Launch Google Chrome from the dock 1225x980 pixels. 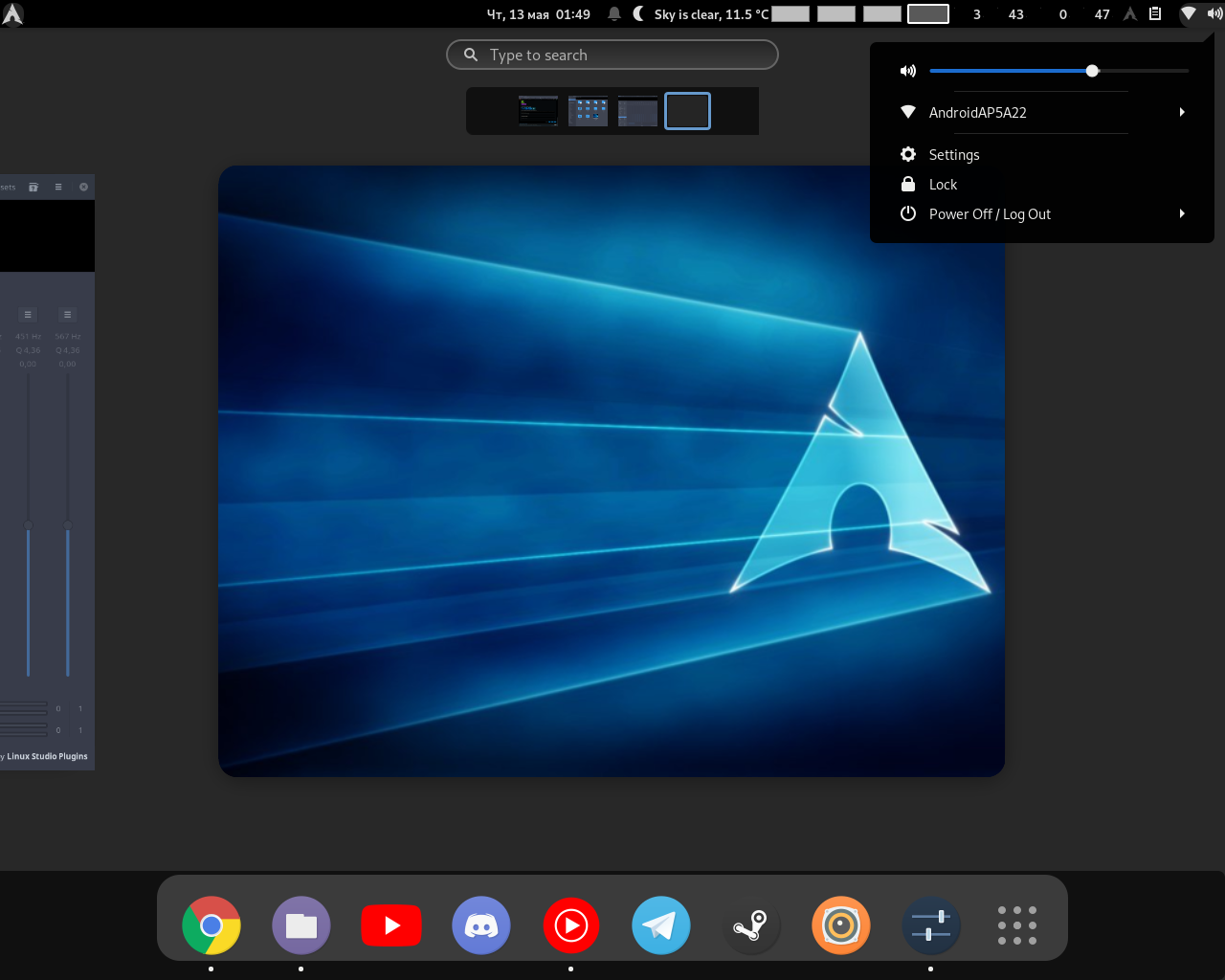tap(212, 925)
